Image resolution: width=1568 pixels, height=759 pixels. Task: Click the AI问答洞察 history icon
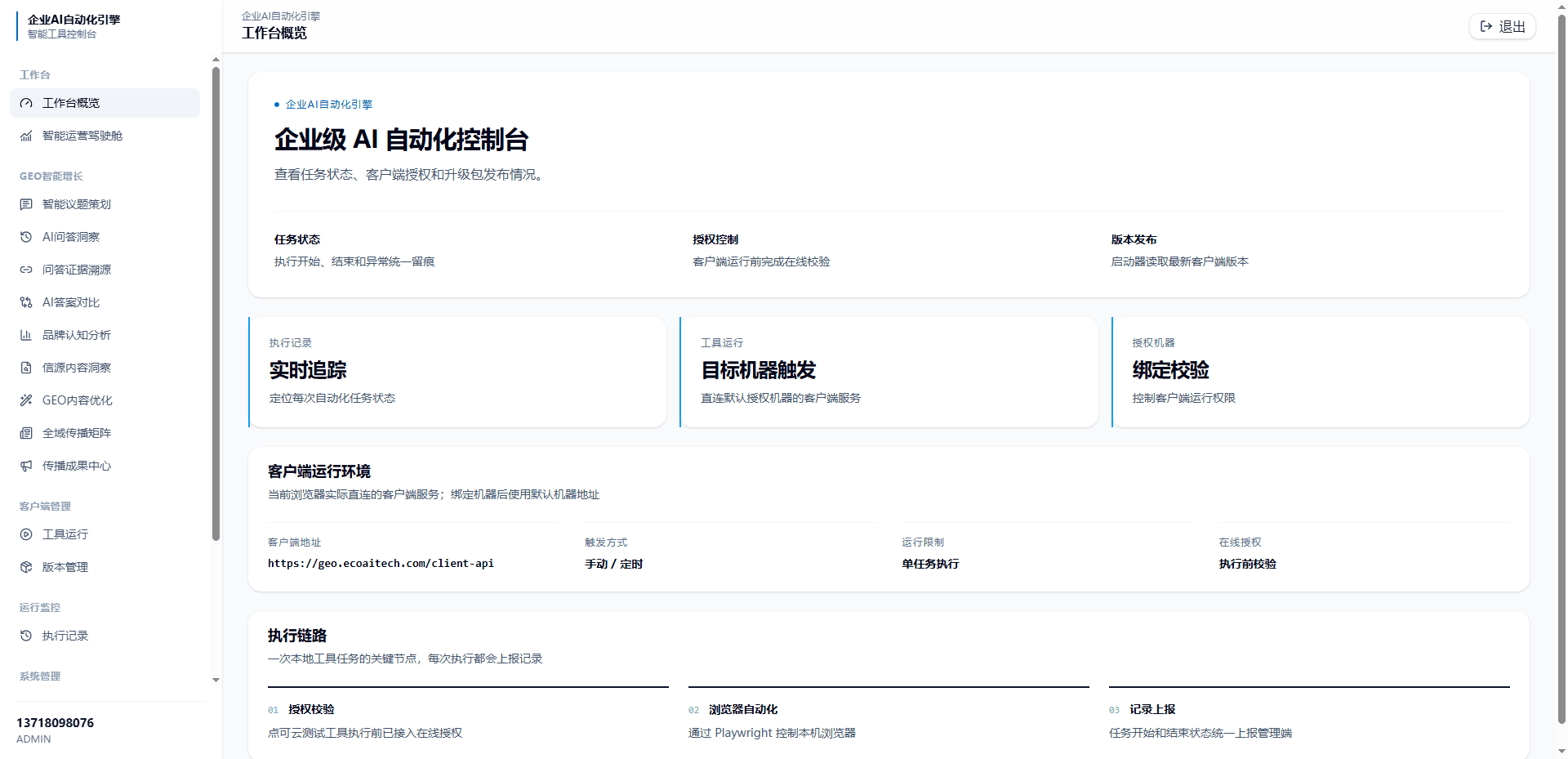tap(26, 237)
